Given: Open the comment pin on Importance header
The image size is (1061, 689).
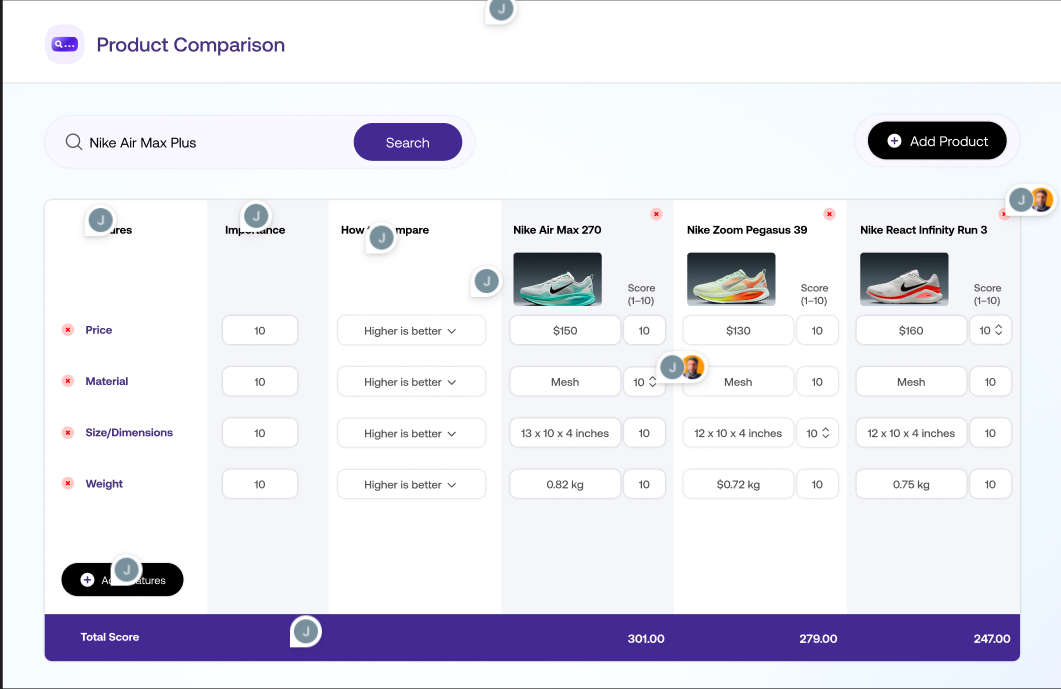Looking at the screenshot, I should [256, 217].
